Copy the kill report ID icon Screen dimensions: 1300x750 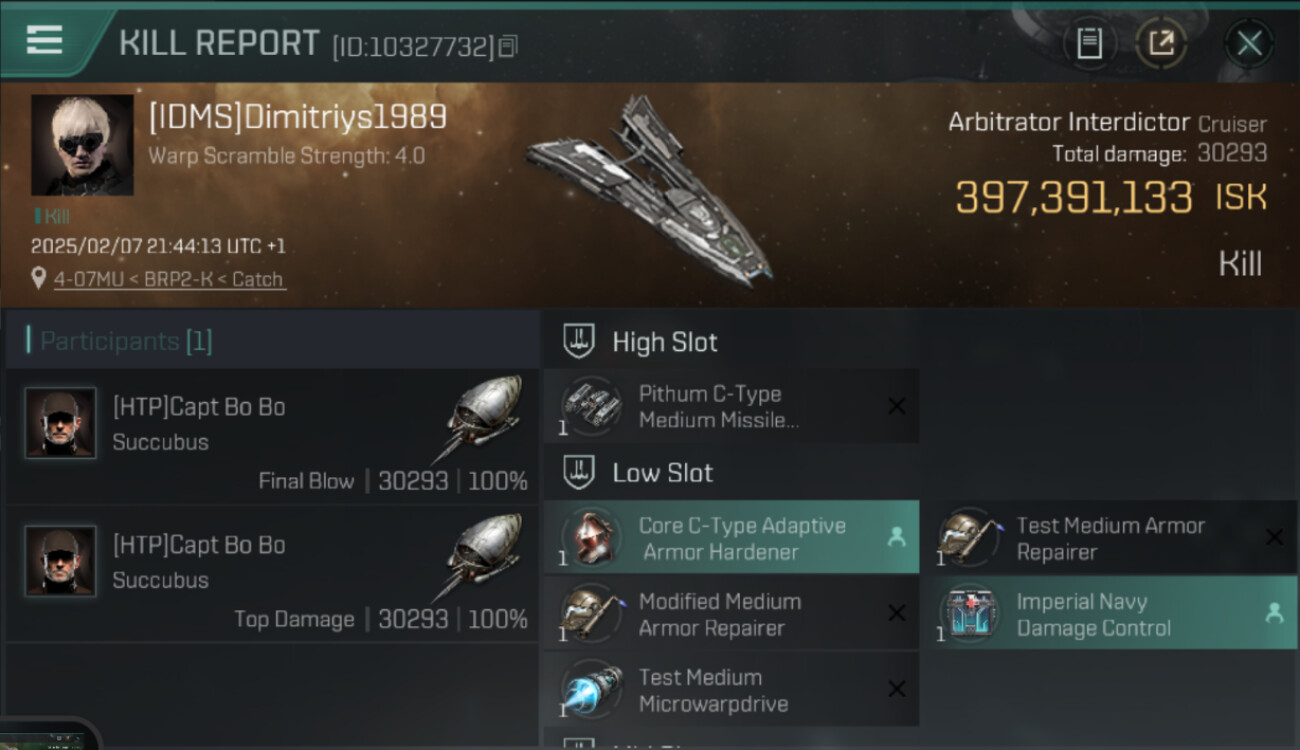coord(508,46)
